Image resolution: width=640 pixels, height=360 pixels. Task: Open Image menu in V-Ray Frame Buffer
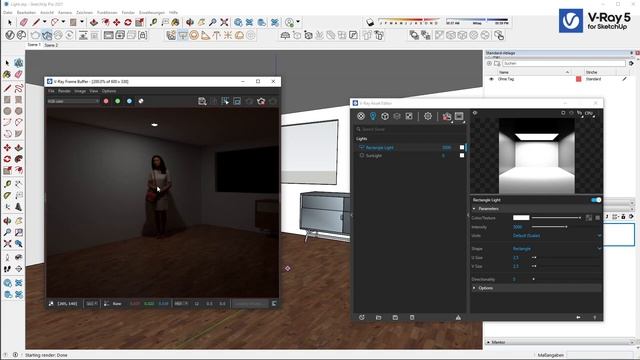[80, 91]
